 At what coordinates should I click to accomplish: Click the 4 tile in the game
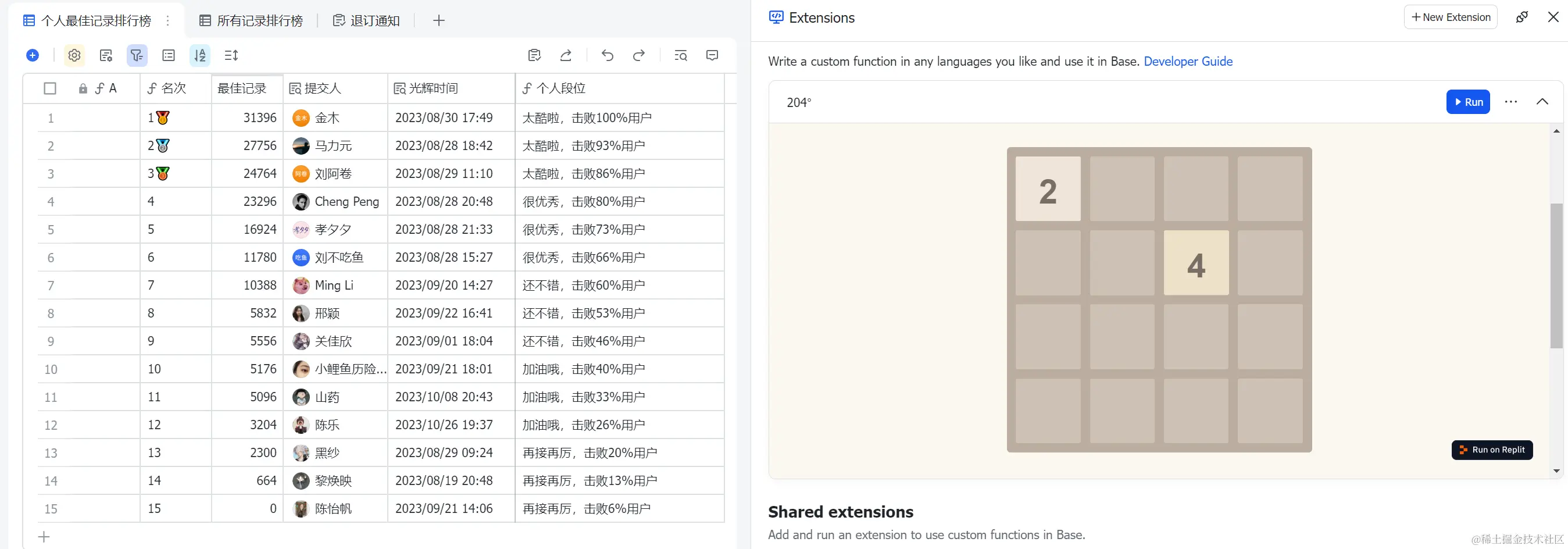pyautogui.click(x=1196, y=263)
